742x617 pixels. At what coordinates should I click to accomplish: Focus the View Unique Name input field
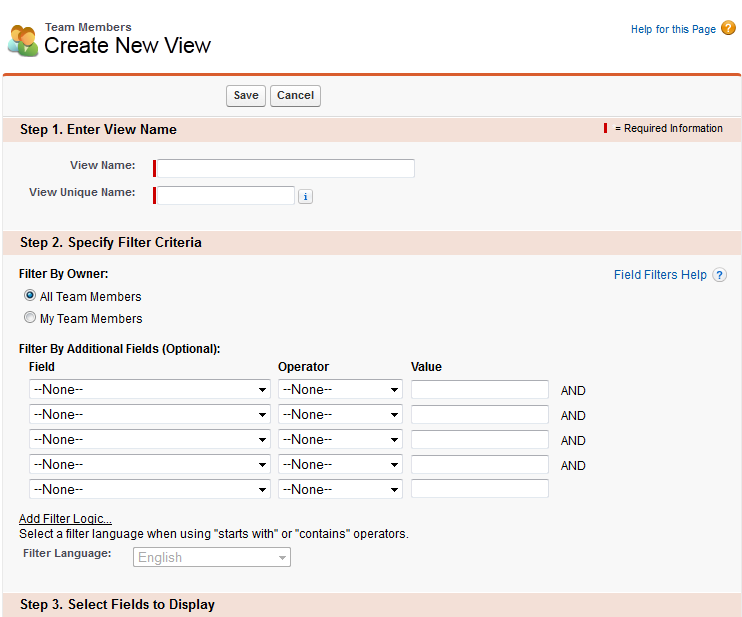[x=225, y=195]
